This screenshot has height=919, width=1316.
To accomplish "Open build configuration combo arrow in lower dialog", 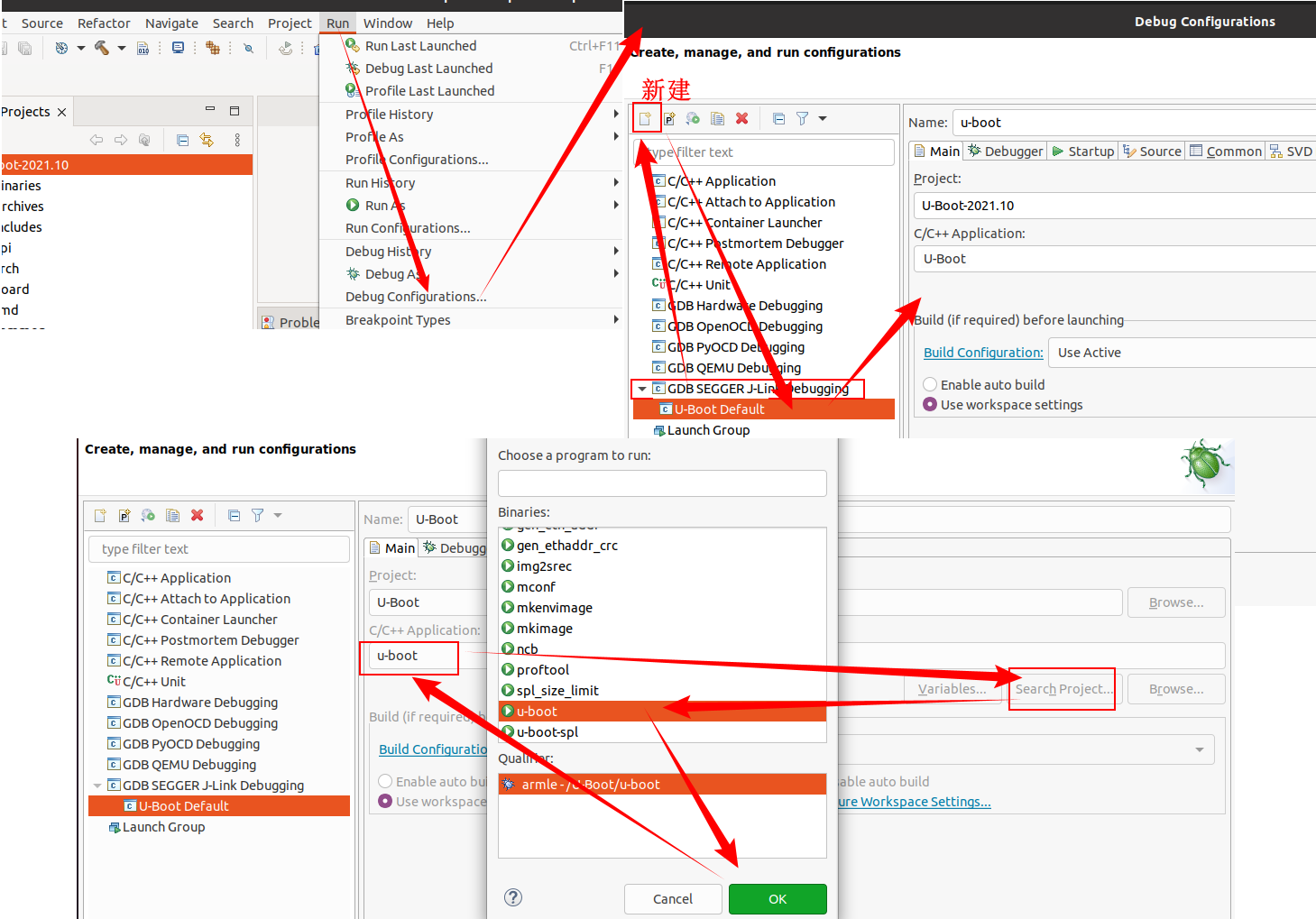I will tap(1199, 749).
